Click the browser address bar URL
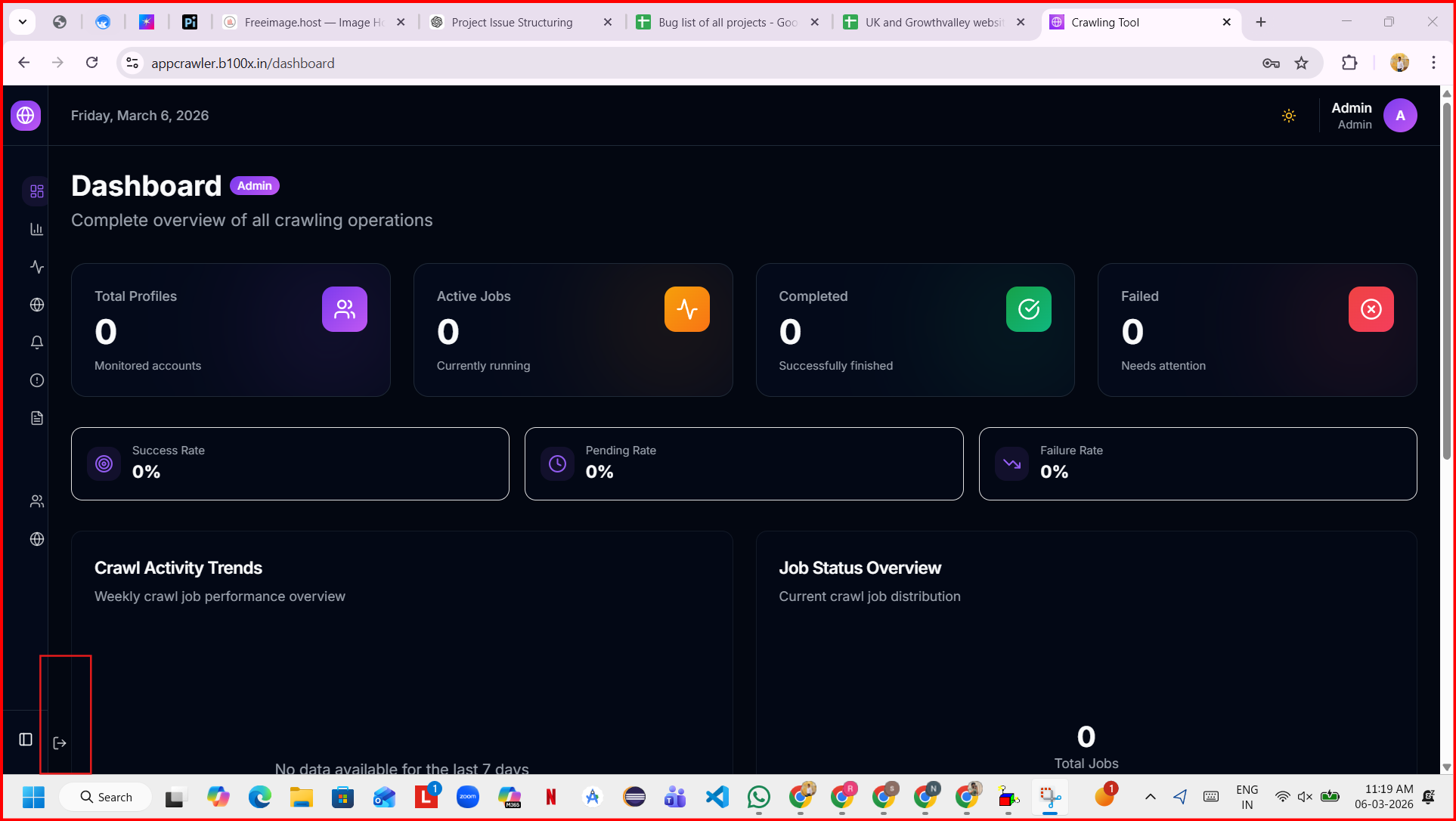Screen dimensions: 1456x821 point(242,64)
